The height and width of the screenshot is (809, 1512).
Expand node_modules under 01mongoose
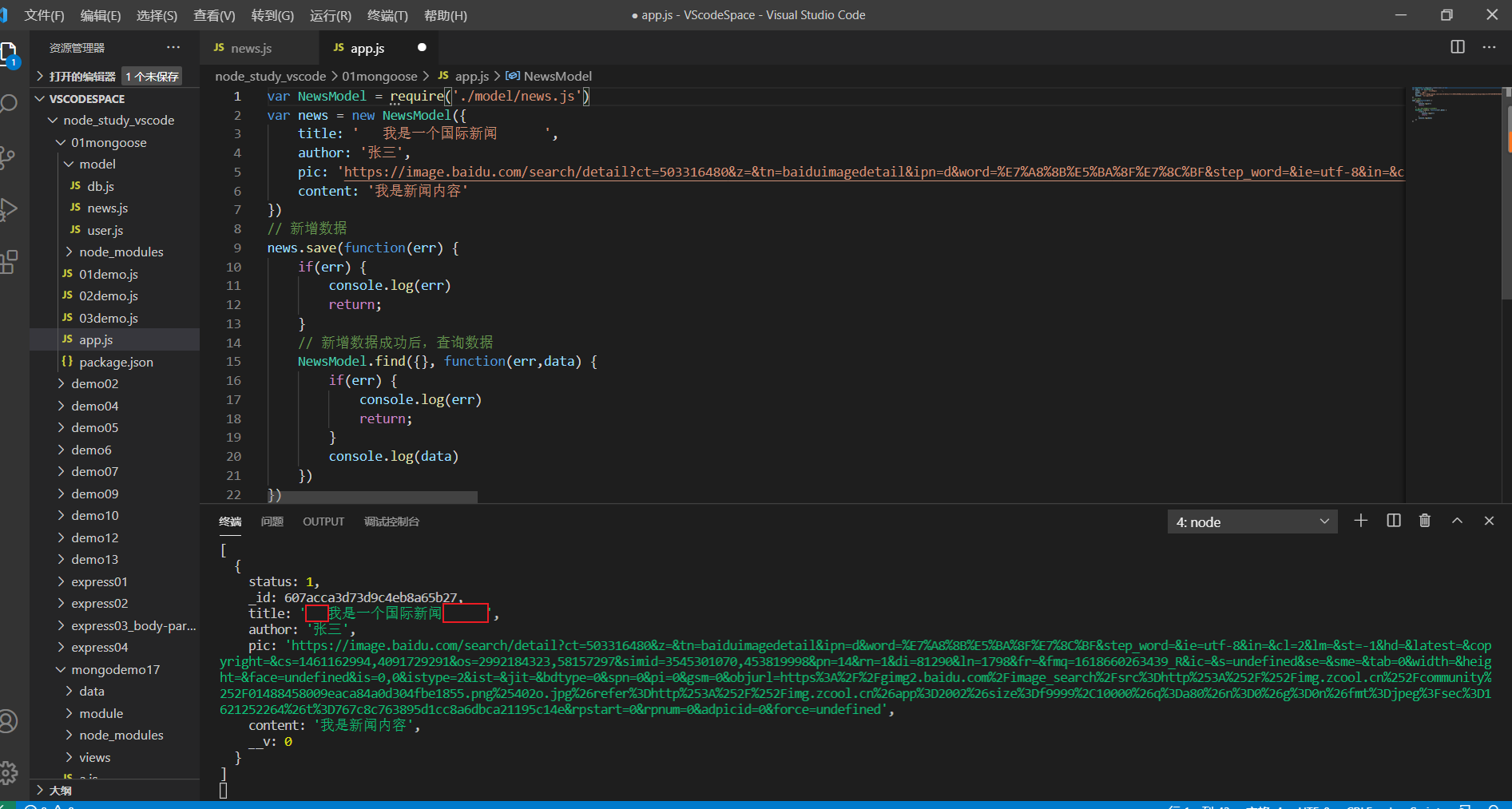click(x=115, y=252)
